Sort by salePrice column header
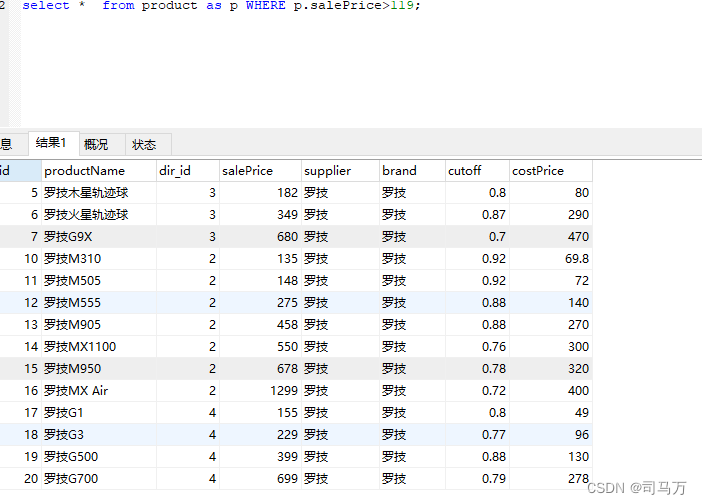 click(x=261, y=171)
